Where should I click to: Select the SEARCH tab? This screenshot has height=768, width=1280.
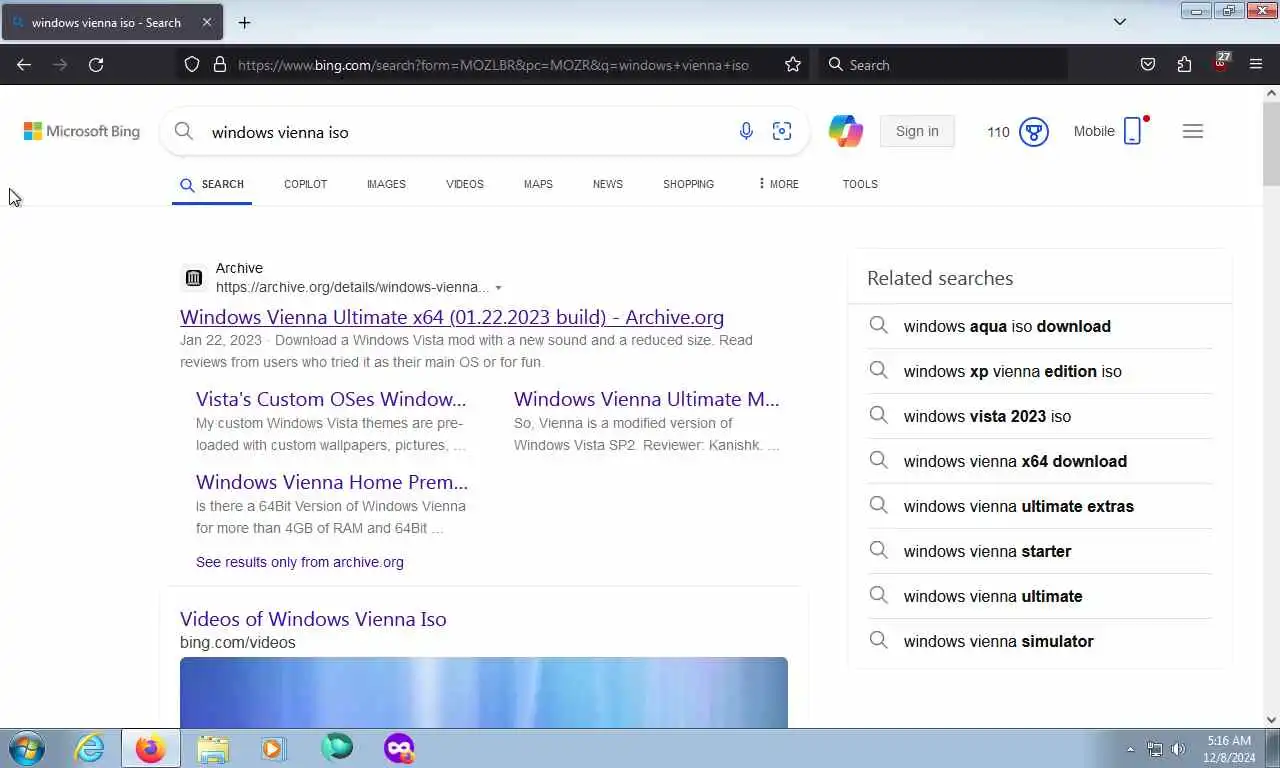pos(212,184)
